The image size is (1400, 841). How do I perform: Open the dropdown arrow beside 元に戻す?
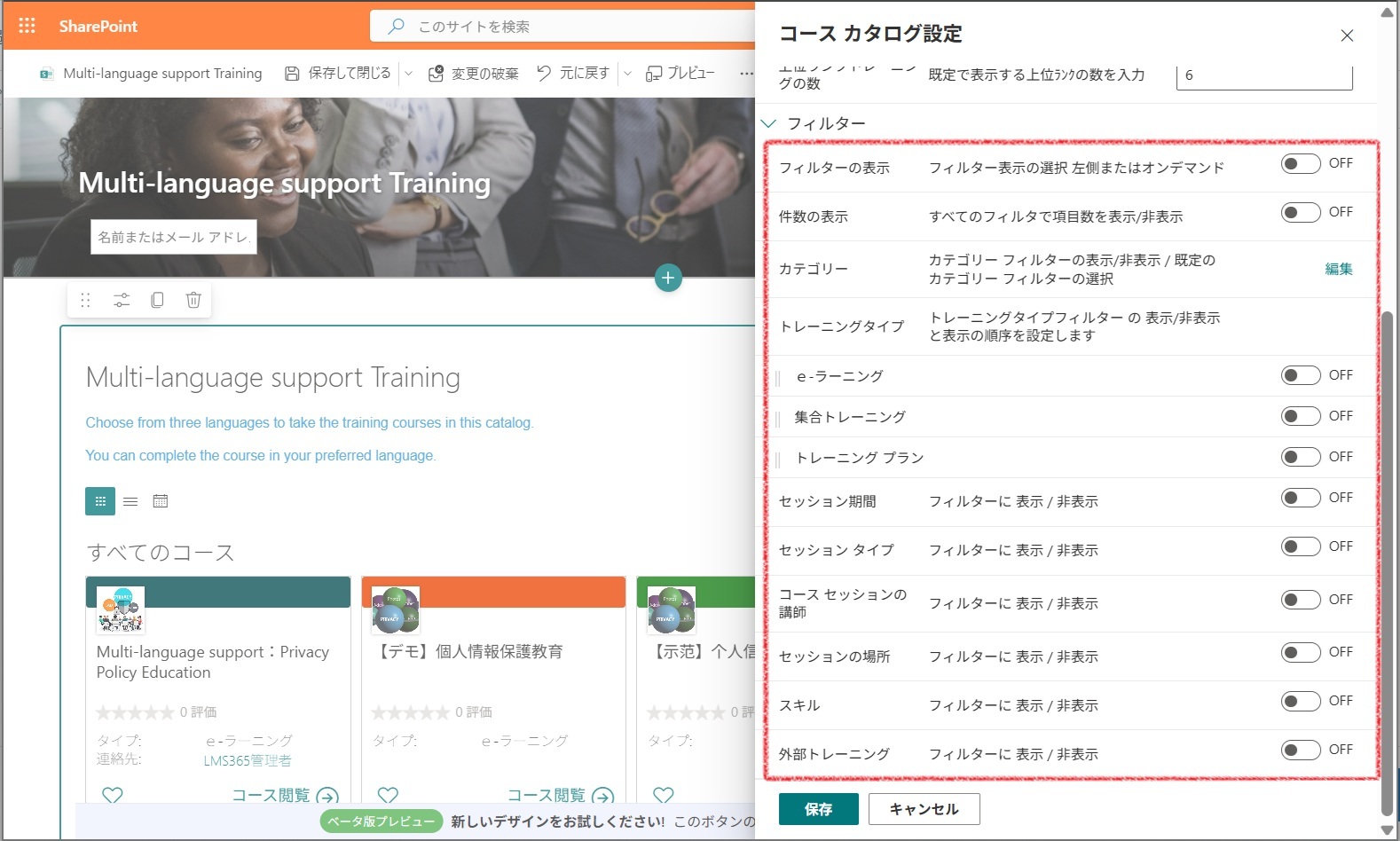[x=627, y=74]
